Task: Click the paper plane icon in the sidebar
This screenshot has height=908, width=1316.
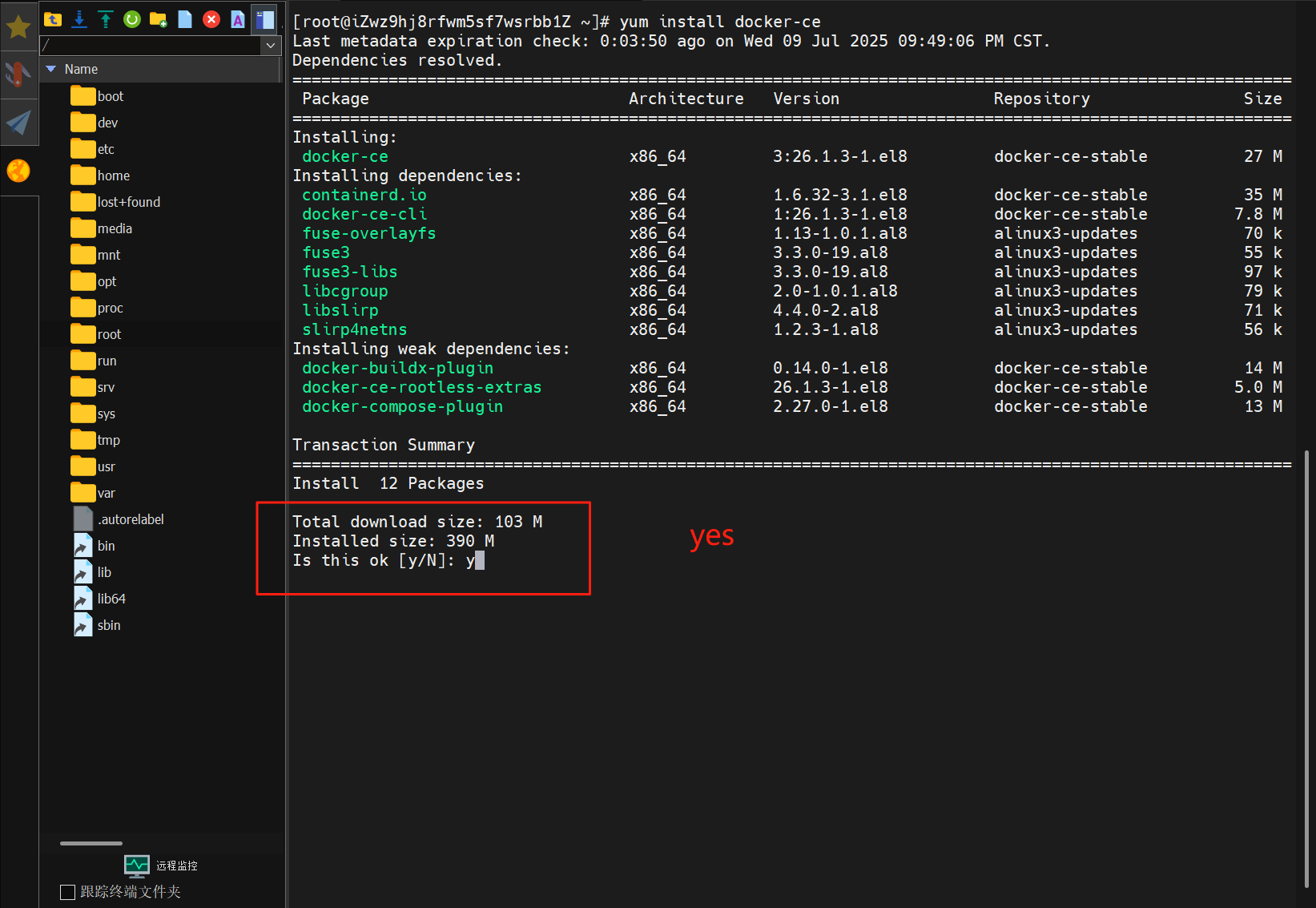Action: point(18,122)
